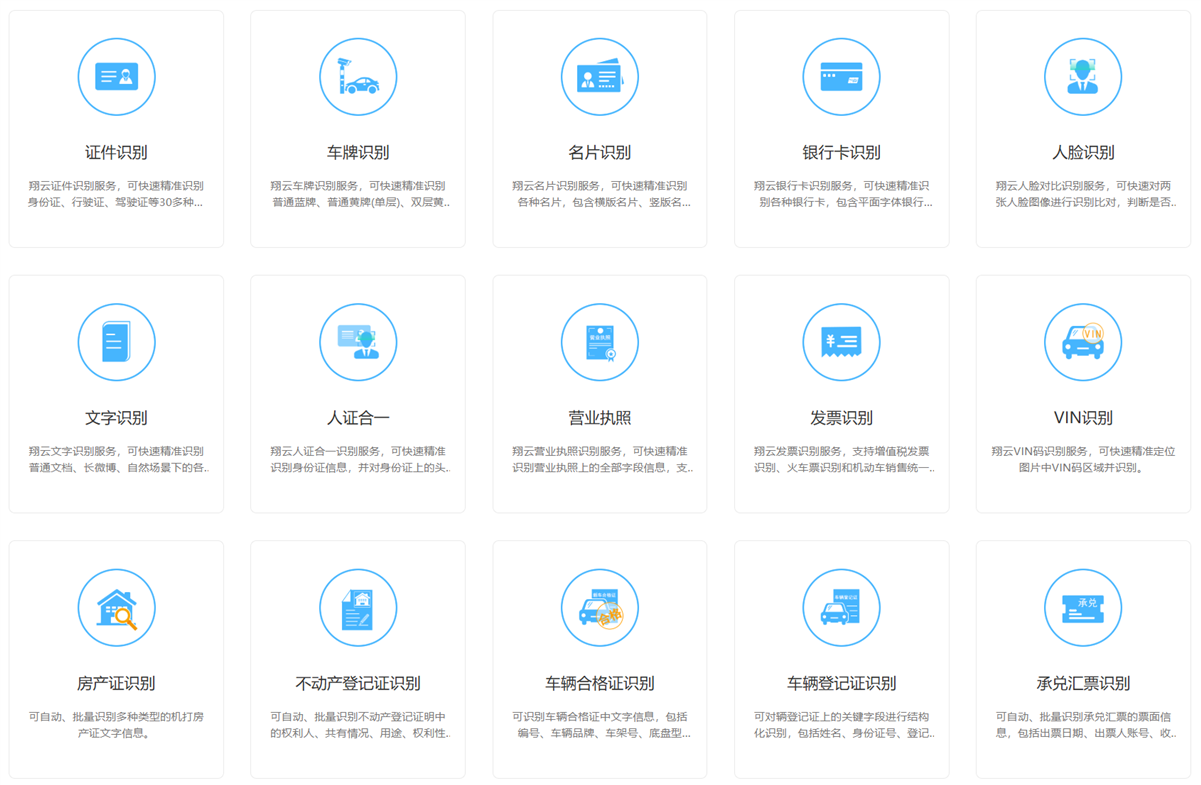Click the business license icon (营业执照)

[x=600, y=342]
